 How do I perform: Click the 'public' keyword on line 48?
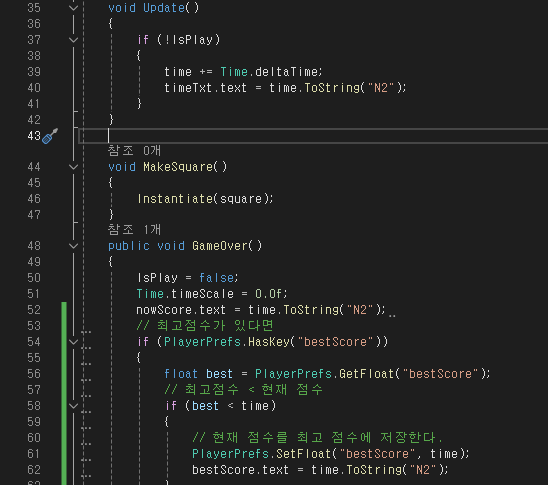tap(129, 246)
